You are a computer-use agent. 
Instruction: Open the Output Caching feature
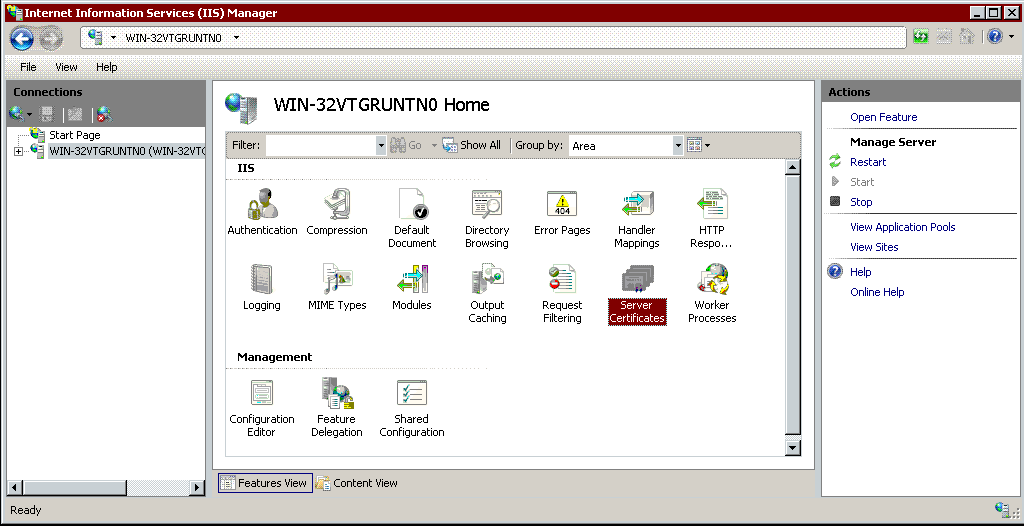(487, 294)
